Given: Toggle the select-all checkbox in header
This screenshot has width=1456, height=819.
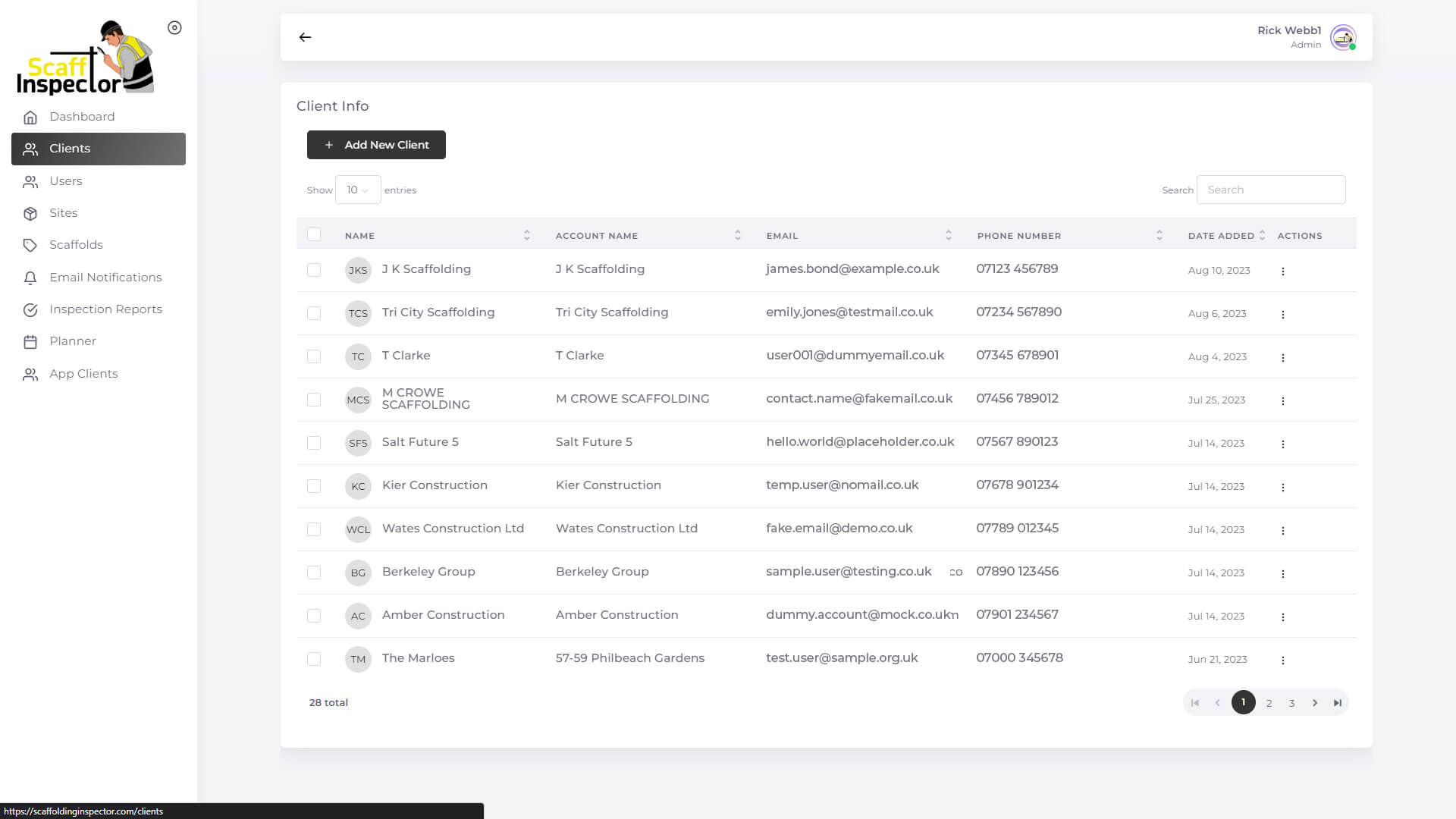Looking at the screenshot, I should (x=314, y=234).
